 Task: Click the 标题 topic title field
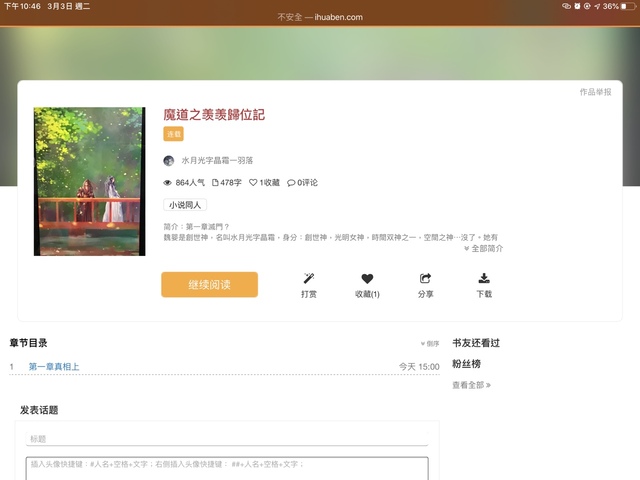[227, 439]
